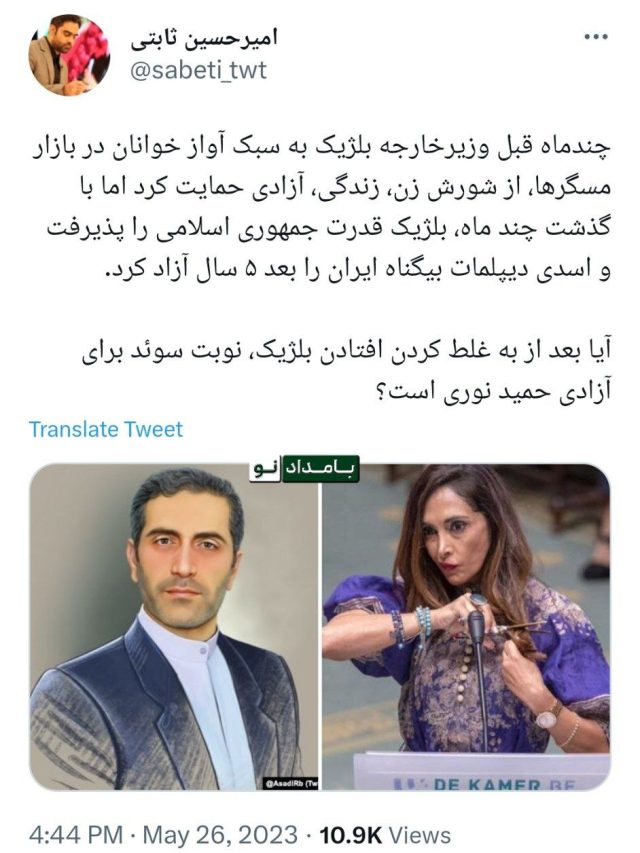
Task: Click the scissors held in right photo
Action: (517, 629)
